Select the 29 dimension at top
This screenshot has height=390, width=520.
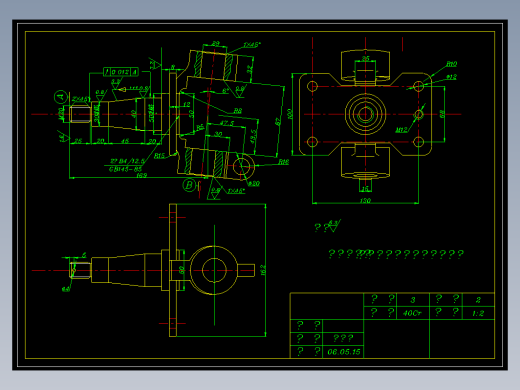pyautogui.click(x=216, y=44)
